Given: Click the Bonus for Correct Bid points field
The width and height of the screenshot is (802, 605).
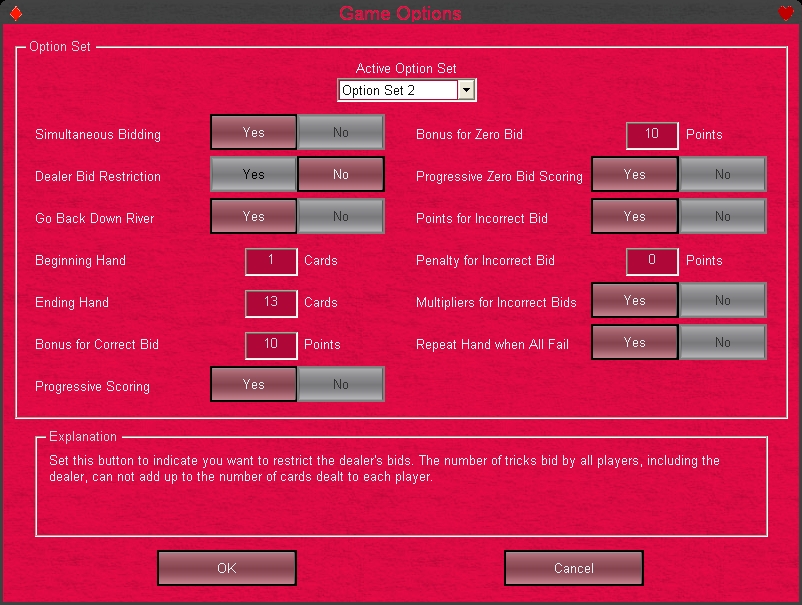Looking at the screenshot, I should tap(271, 345).
